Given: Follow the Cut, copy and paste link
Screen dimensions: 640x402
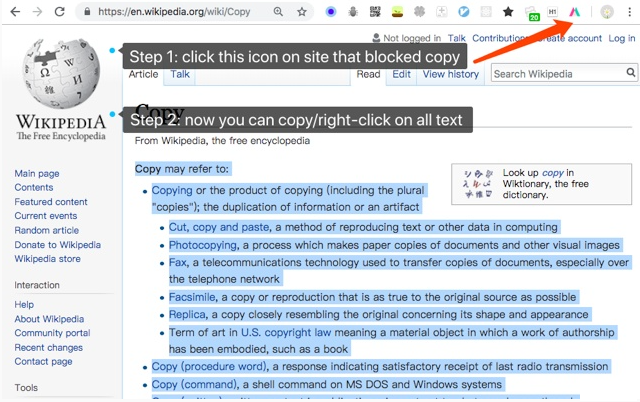Looking at the screenshot, I should click(219, 227).
